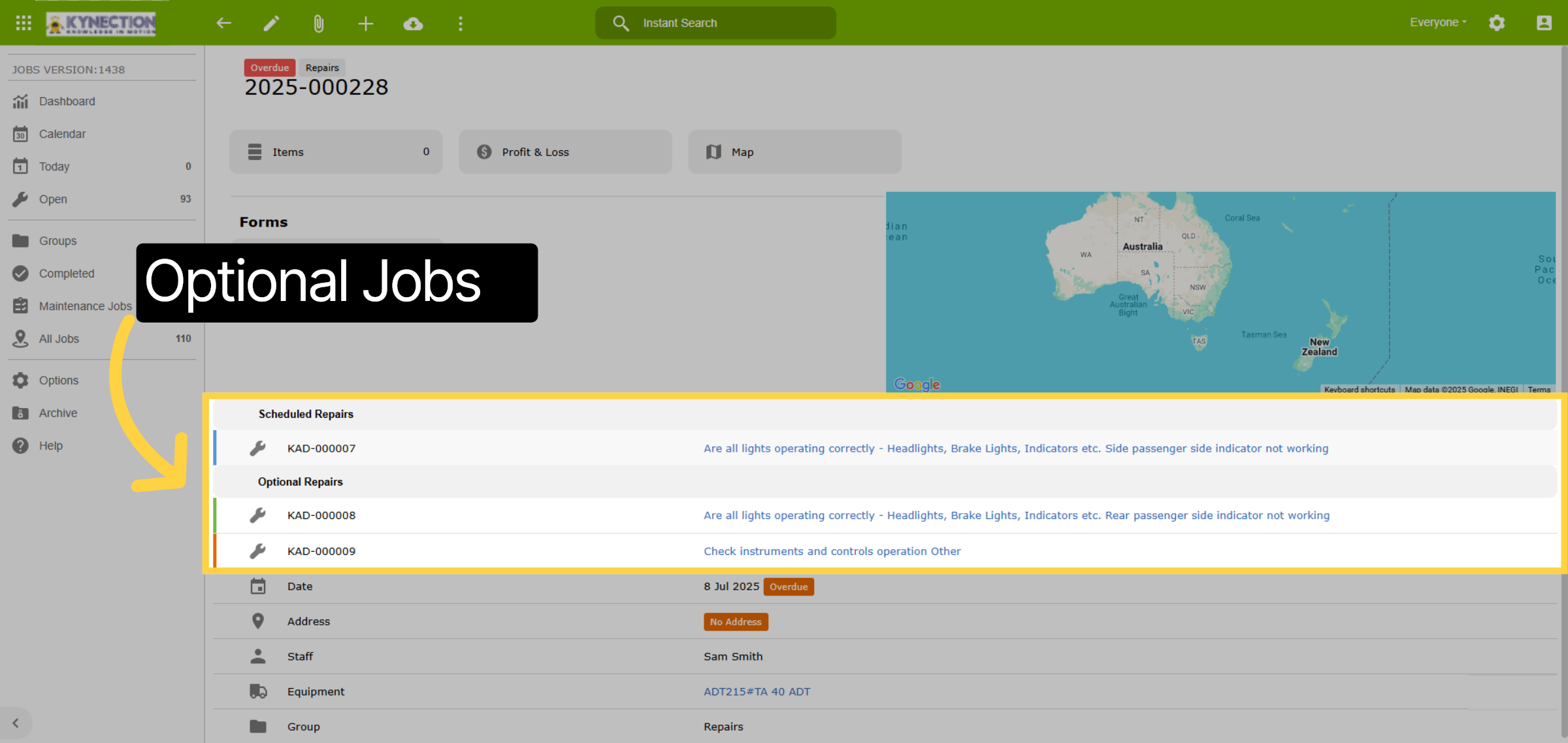The height and width of the screenshot is (743, 1568).
Task: Open the KAD-000008 rear indicator description link
Action: [1017, 515]
